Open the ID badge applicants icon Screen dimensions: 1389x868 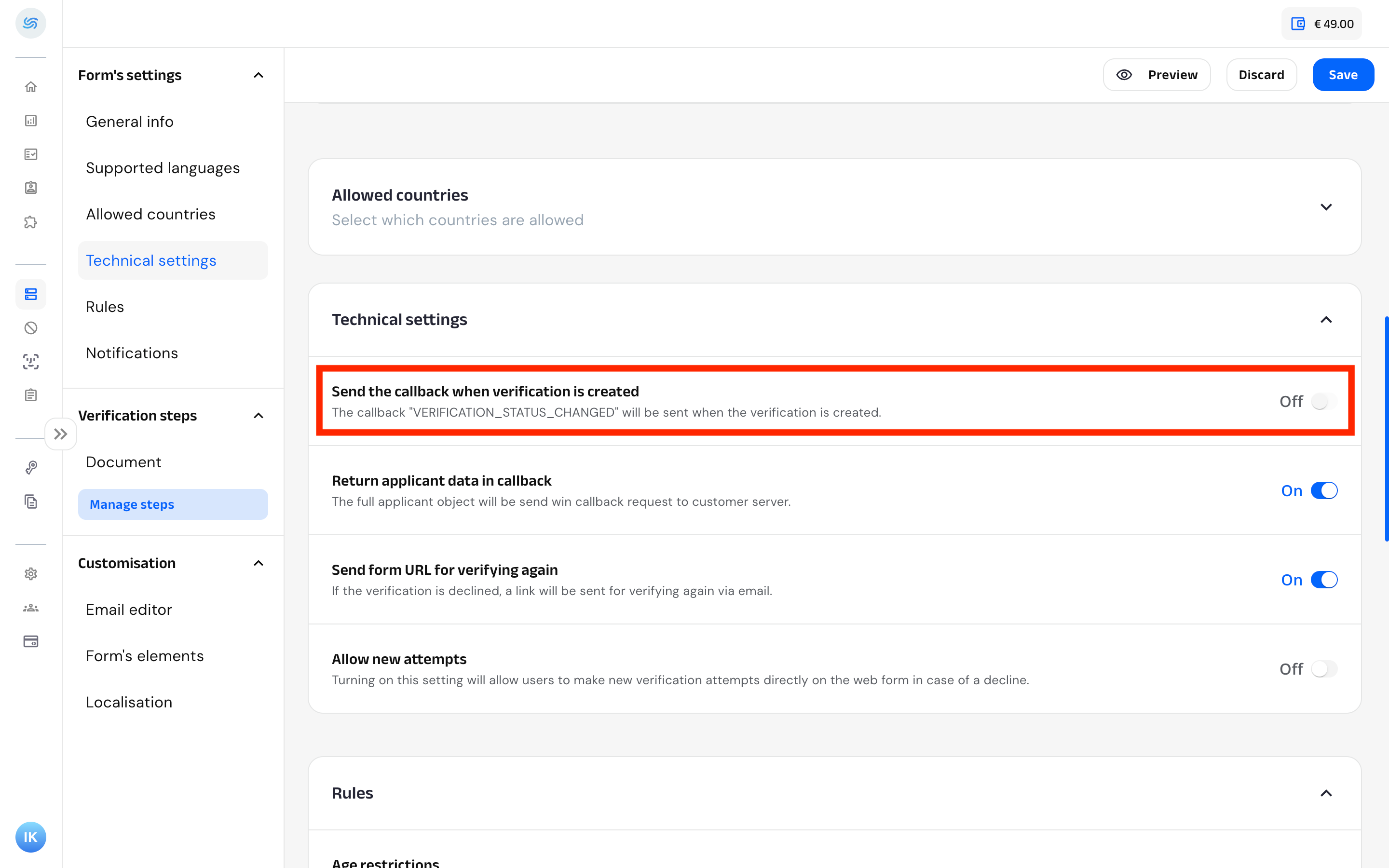pos(31,188)
